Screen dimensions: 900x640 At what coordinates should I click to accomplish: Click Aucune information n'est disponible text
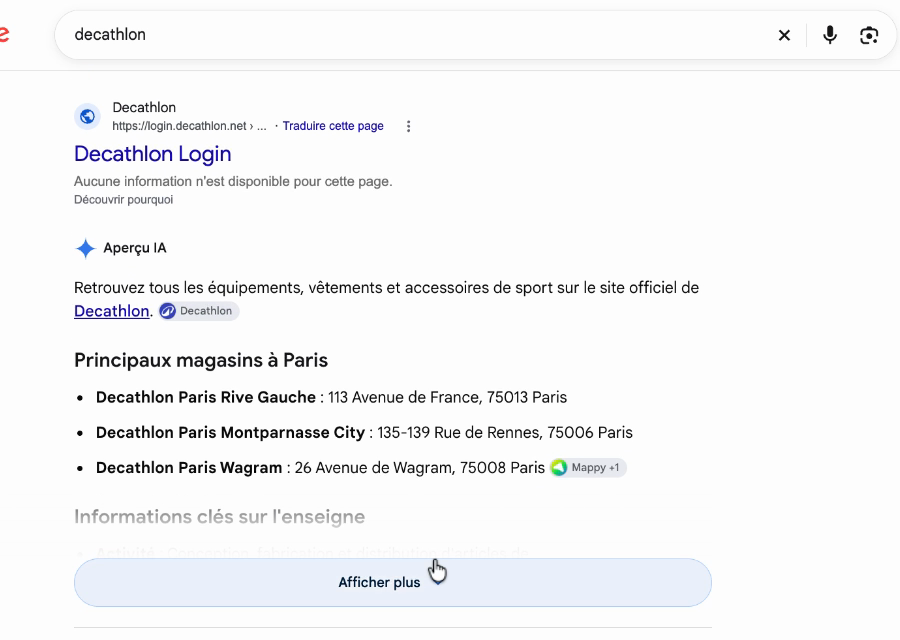click(233, 181)
